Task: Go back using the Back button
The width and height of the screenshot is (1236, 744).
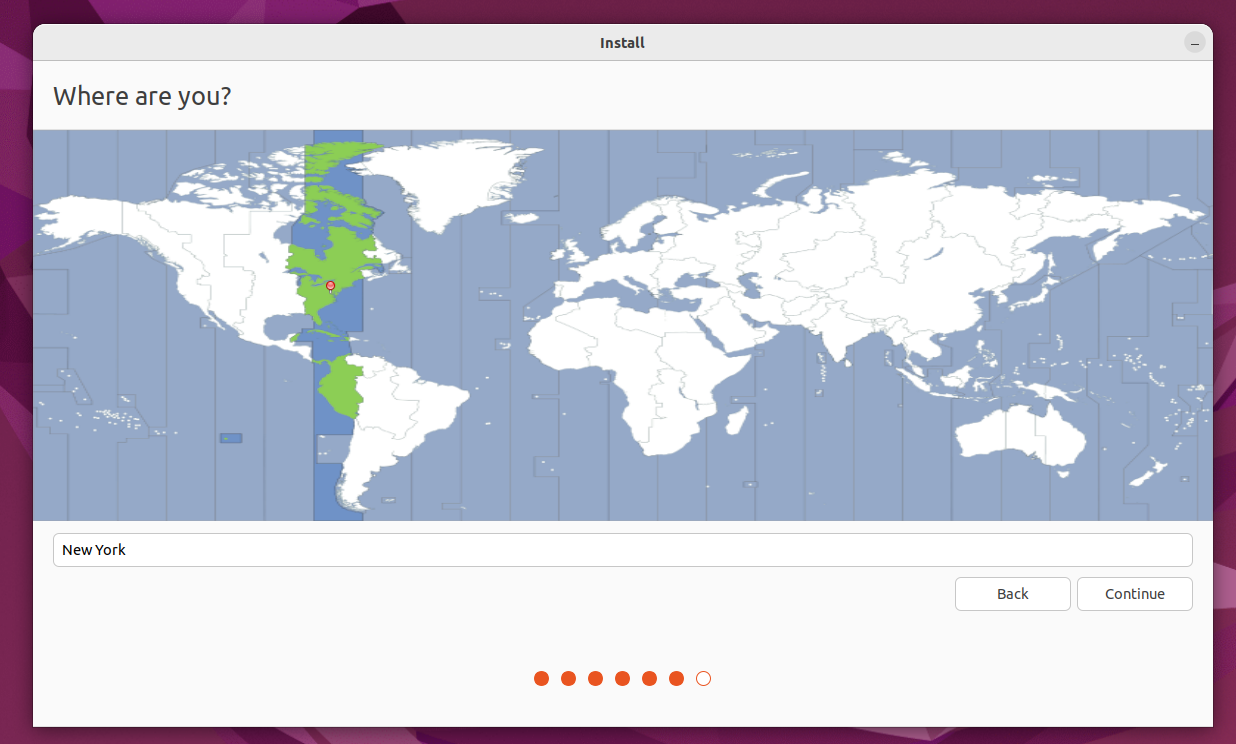Action: point(1012,593)
